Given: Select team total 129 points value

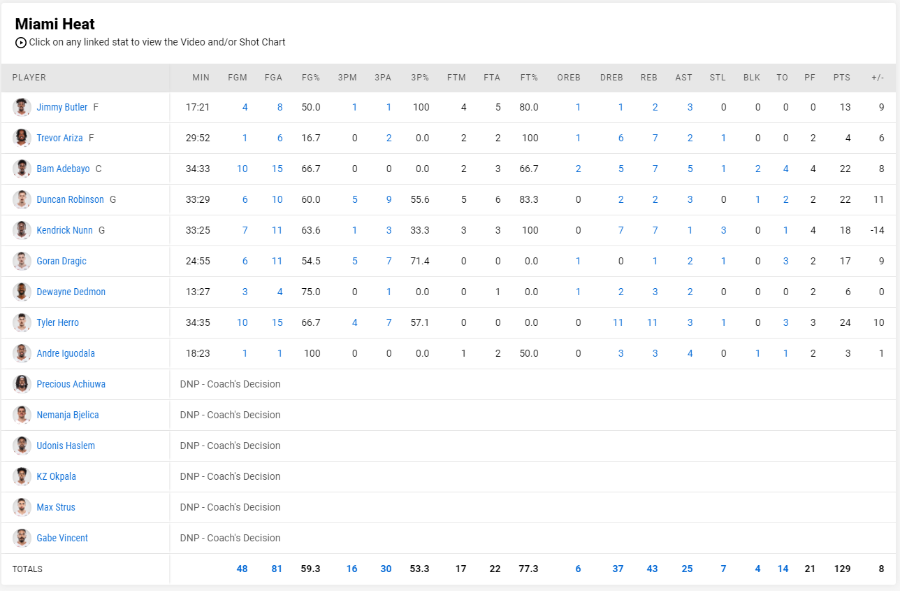Looking at the screenshot, I should pos(842,569).
